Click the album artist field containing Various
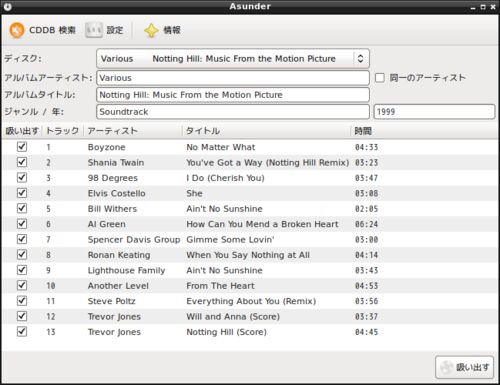 (x=233, y=78)
